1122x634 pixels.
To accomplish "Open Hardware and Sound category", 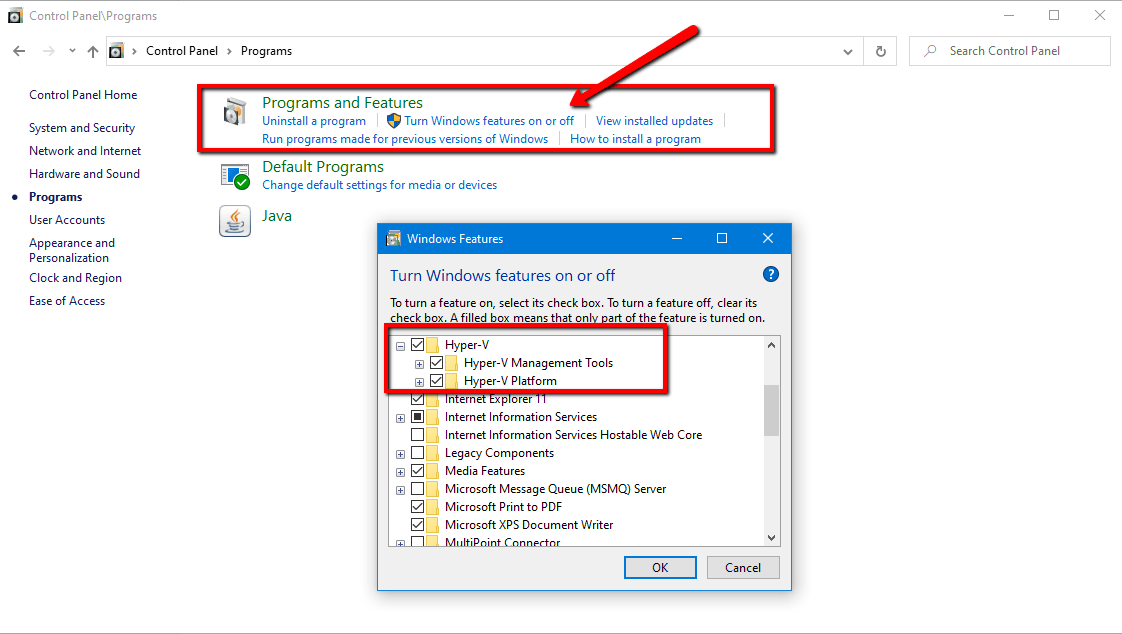I will click(x=84, y=174).
